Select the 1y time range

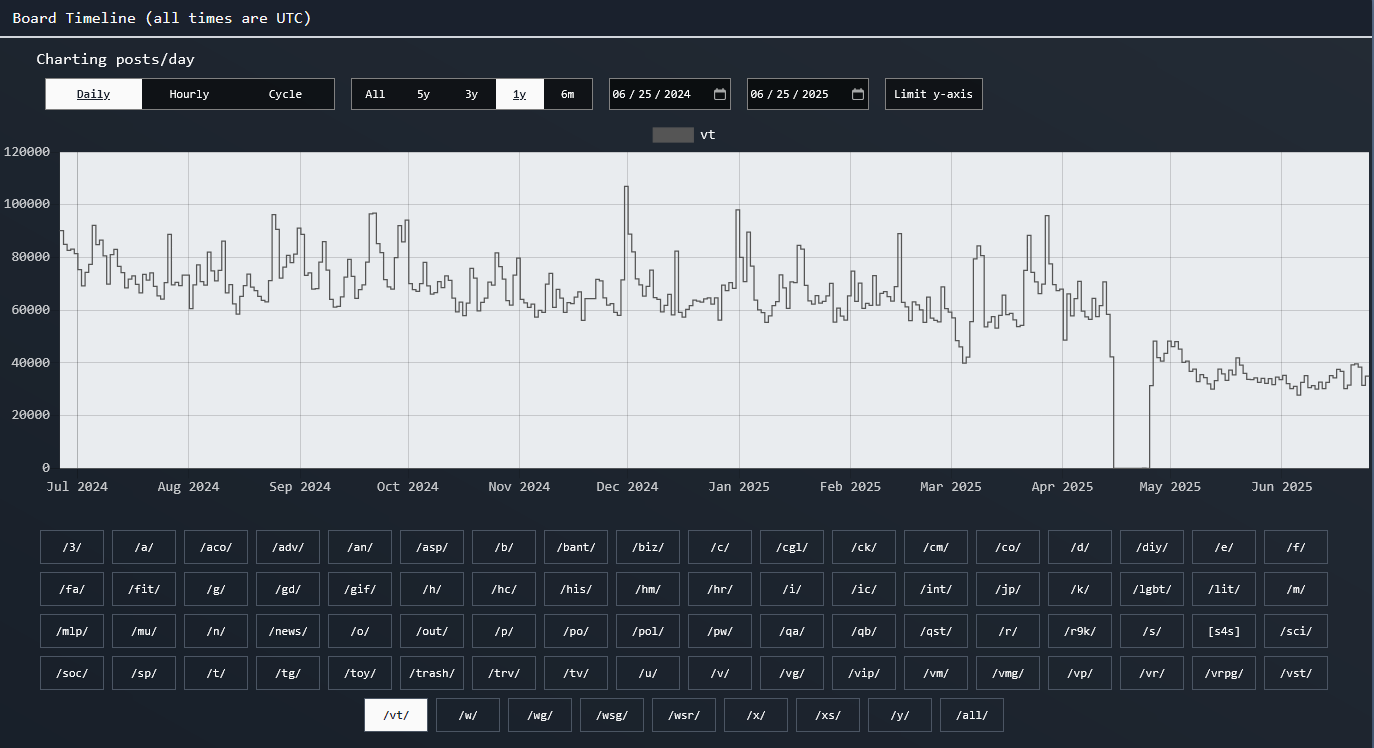(520, 94)
